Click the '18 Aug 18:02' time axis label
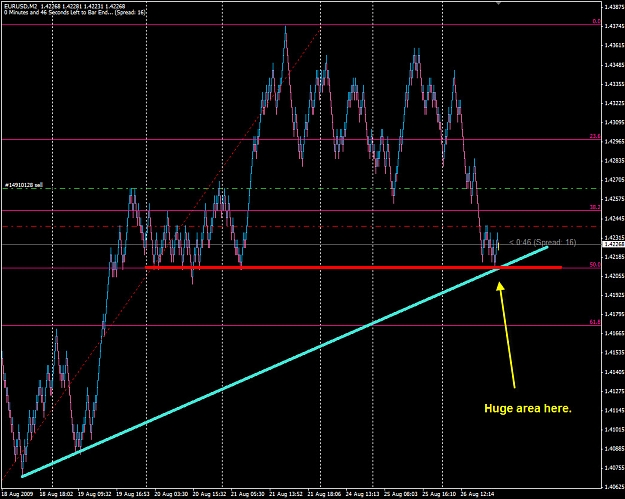The image size is (625, 499). (x=56, y=494)
